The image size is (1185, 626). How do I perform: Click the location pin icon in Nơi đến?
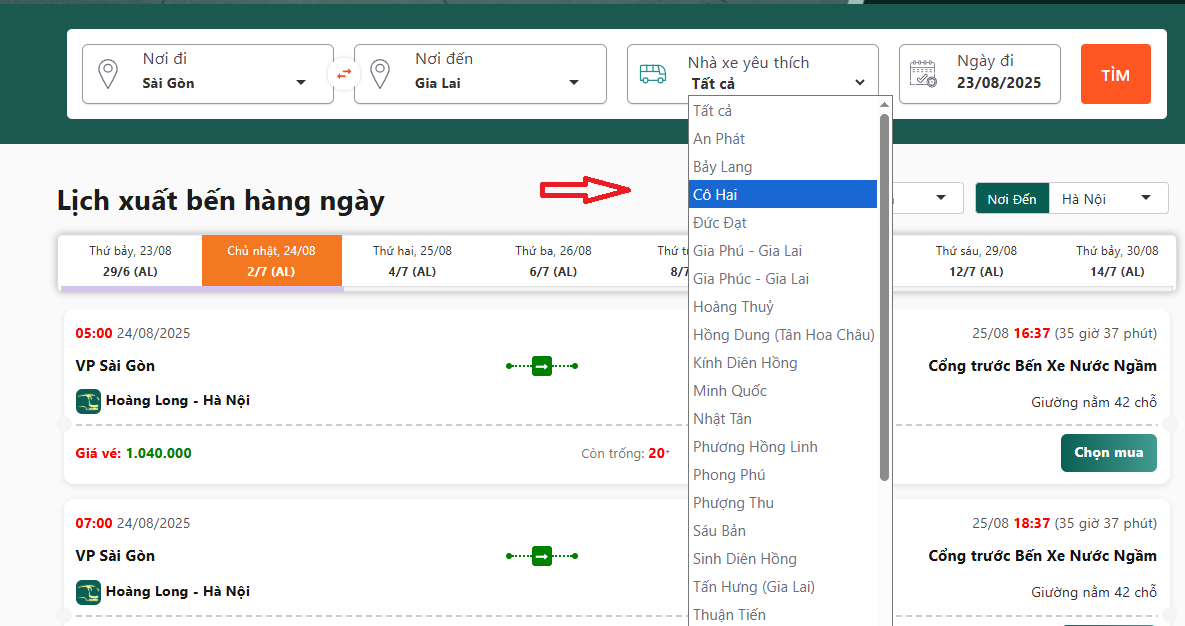pos(379,74)
